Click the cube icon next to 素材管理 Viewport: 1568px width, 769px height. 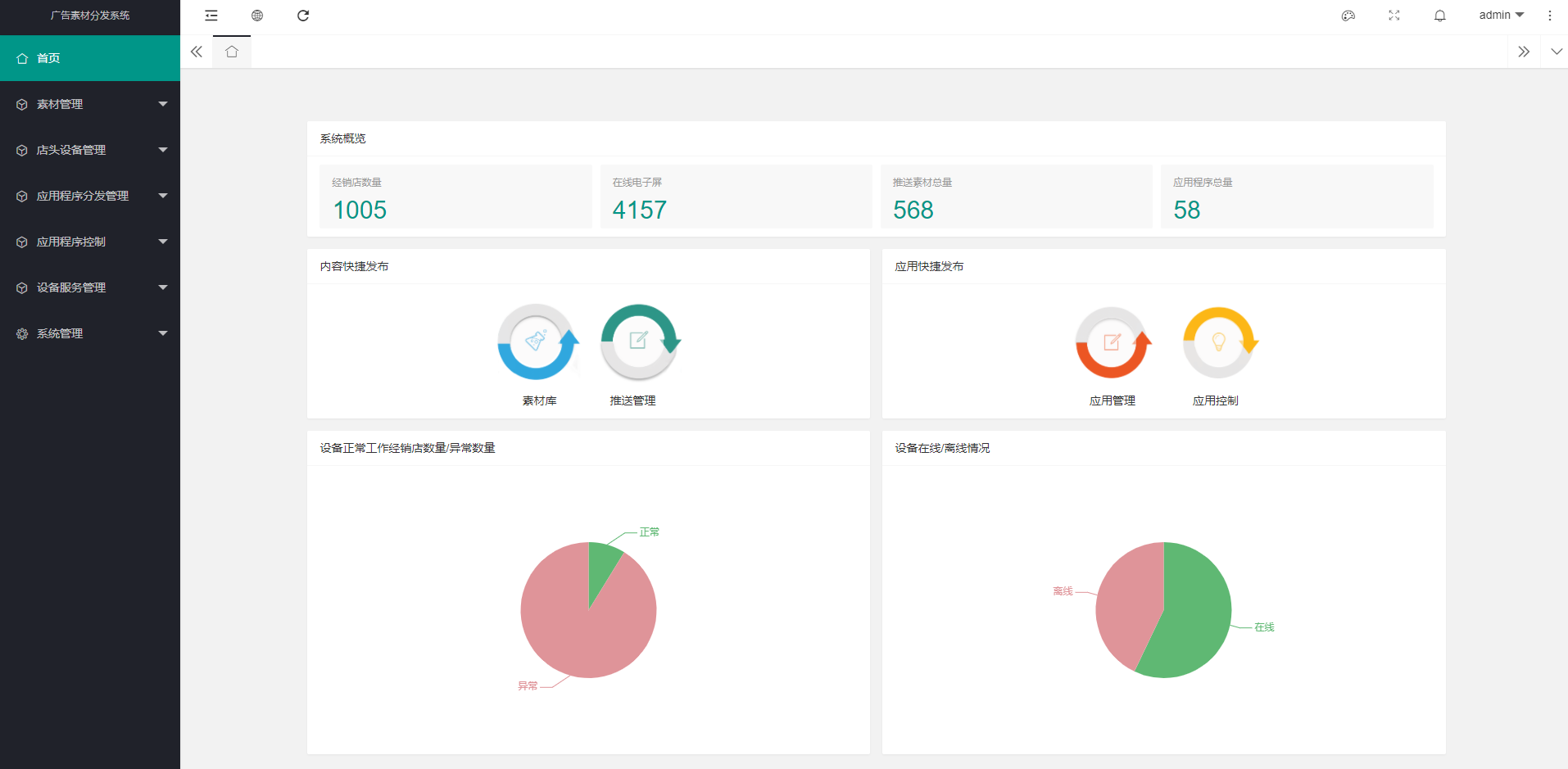click(x=22, y=105)
